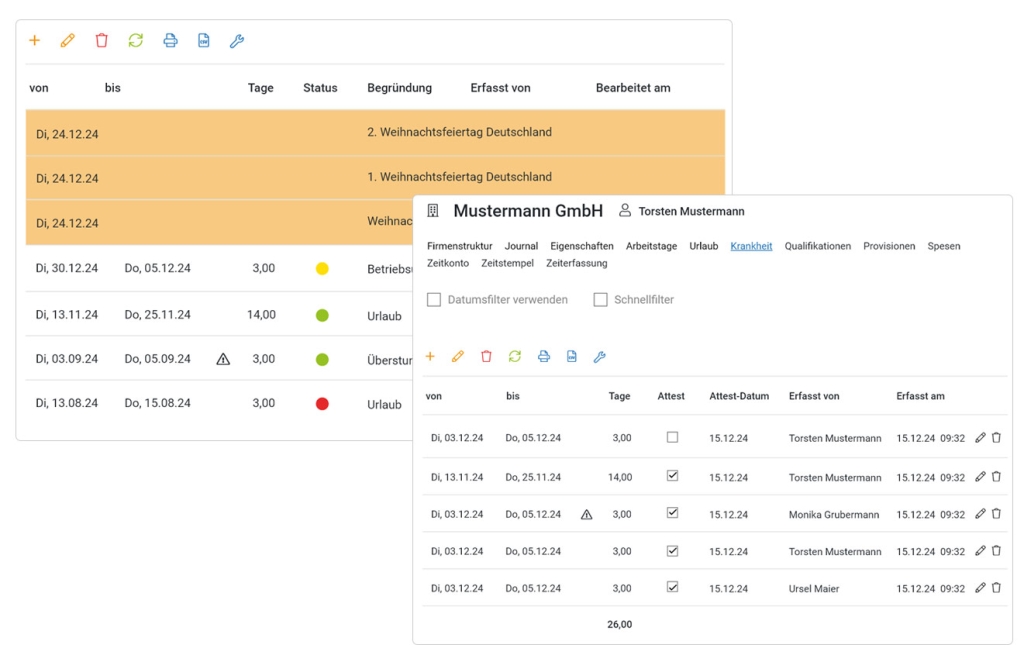Delete Ursel Maier's entry with the row trash
Viewport: 1024px width, 662px height.
pos(997,588)
